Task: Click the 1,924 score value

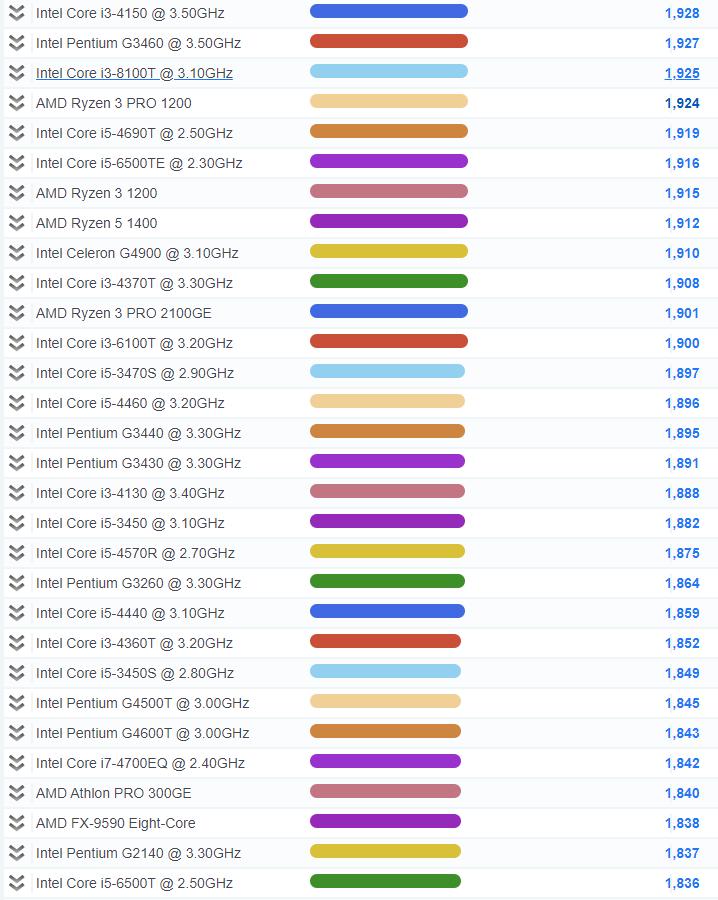Action: tap(682, 103)
